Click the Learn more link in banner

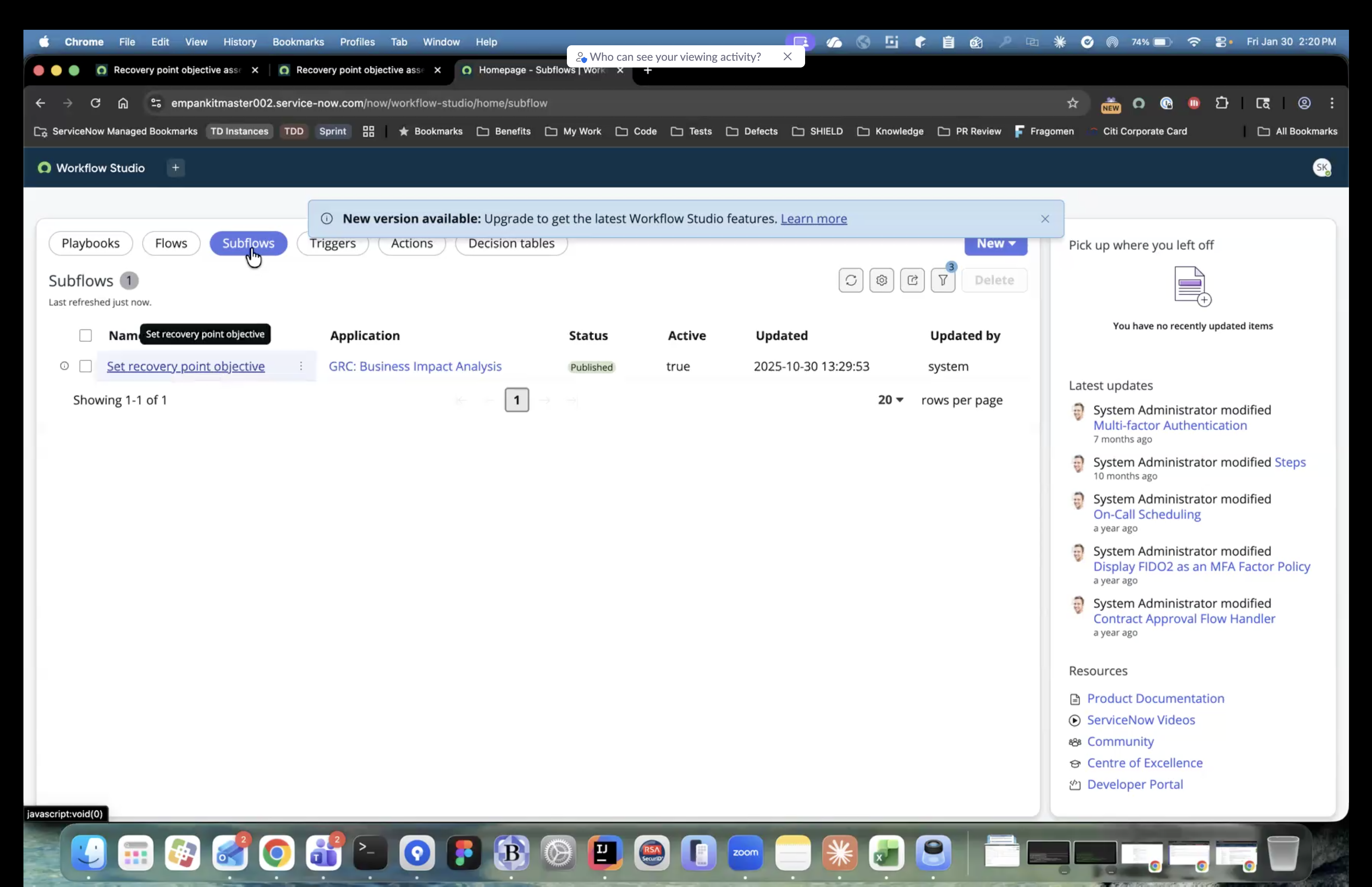click(x=813, y=219)
